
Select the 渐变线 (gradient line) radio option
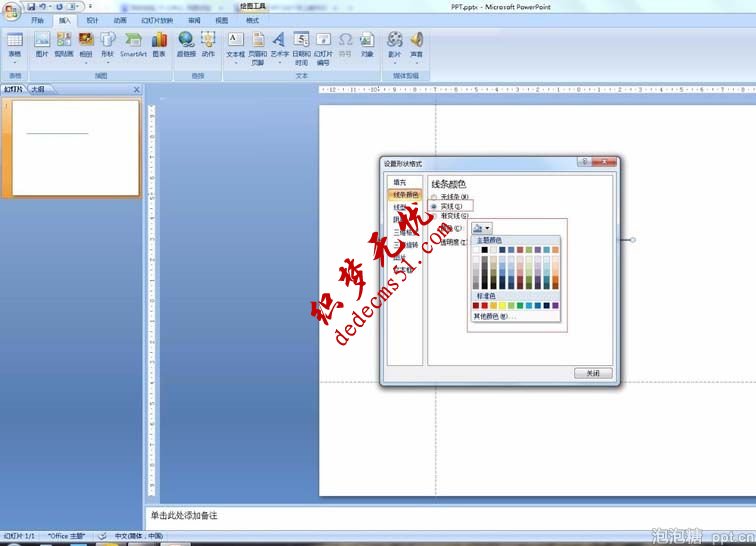434,216
